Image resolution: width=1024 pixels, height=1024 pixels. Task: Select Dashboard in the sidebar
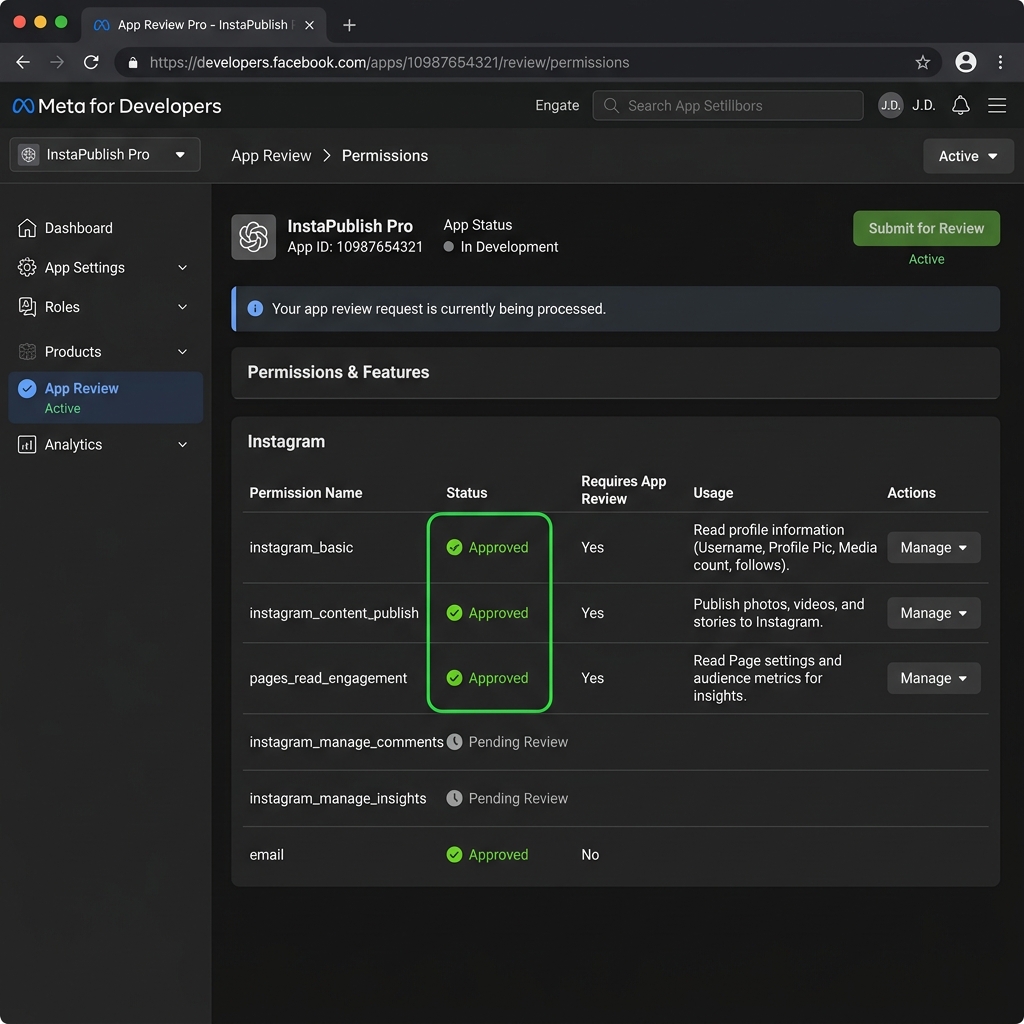(x=78, y=228)
